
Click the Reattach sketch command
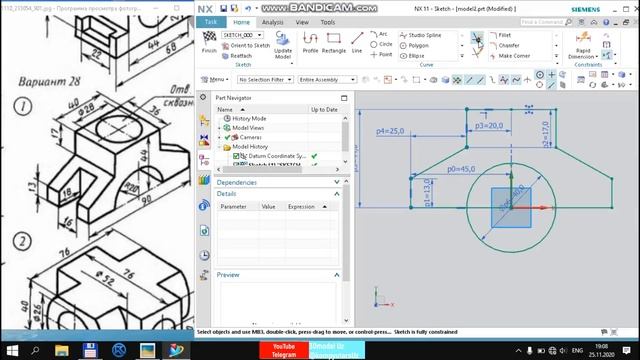point(237,56)
